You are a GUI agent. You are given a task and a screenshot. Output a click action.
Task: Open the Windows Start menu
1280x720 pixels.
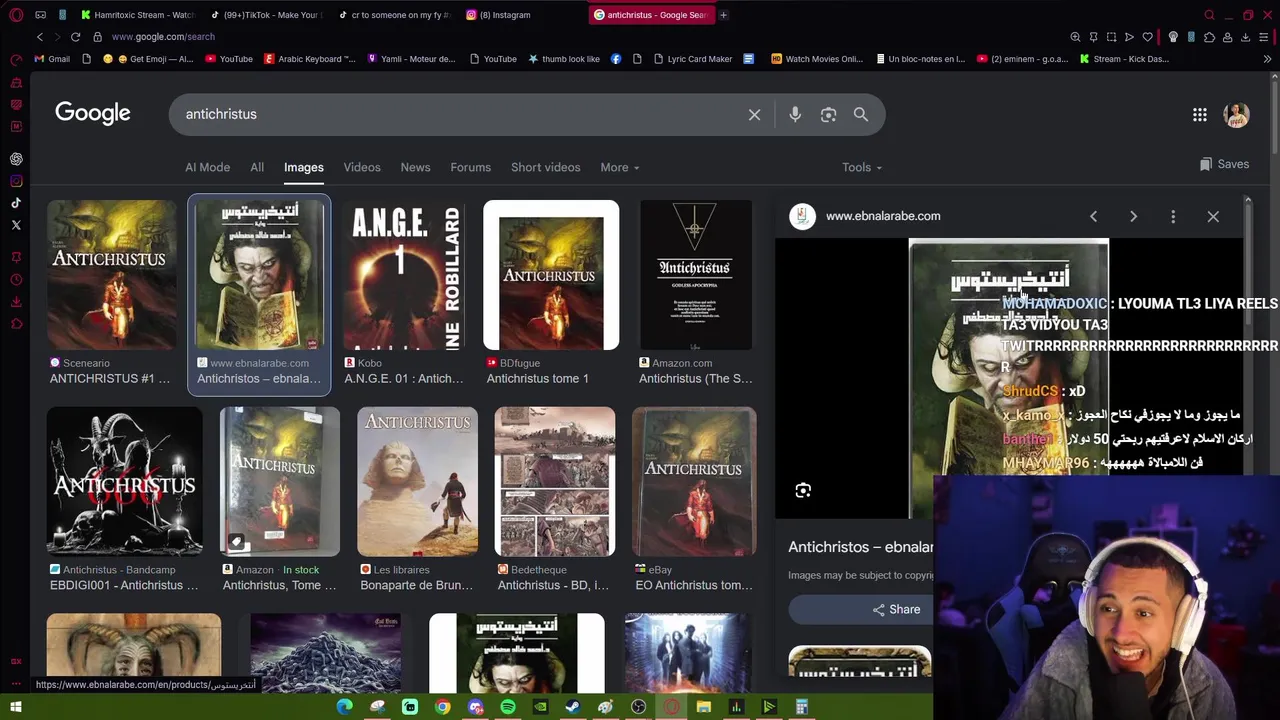tap(16, 707)
